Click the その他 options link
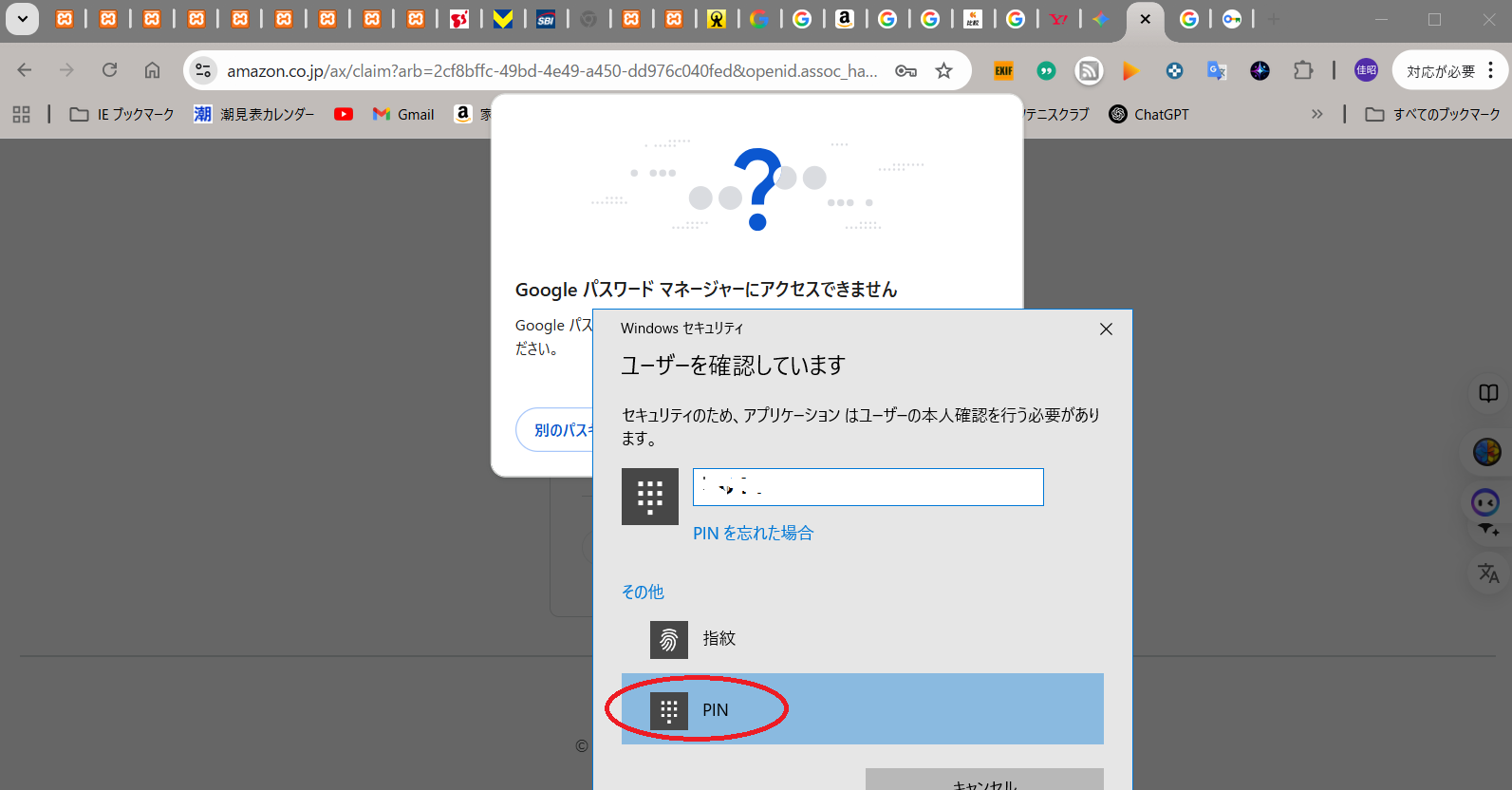Image resolution: width=1512 pixels, height=790 pixels. coord(643,592)
